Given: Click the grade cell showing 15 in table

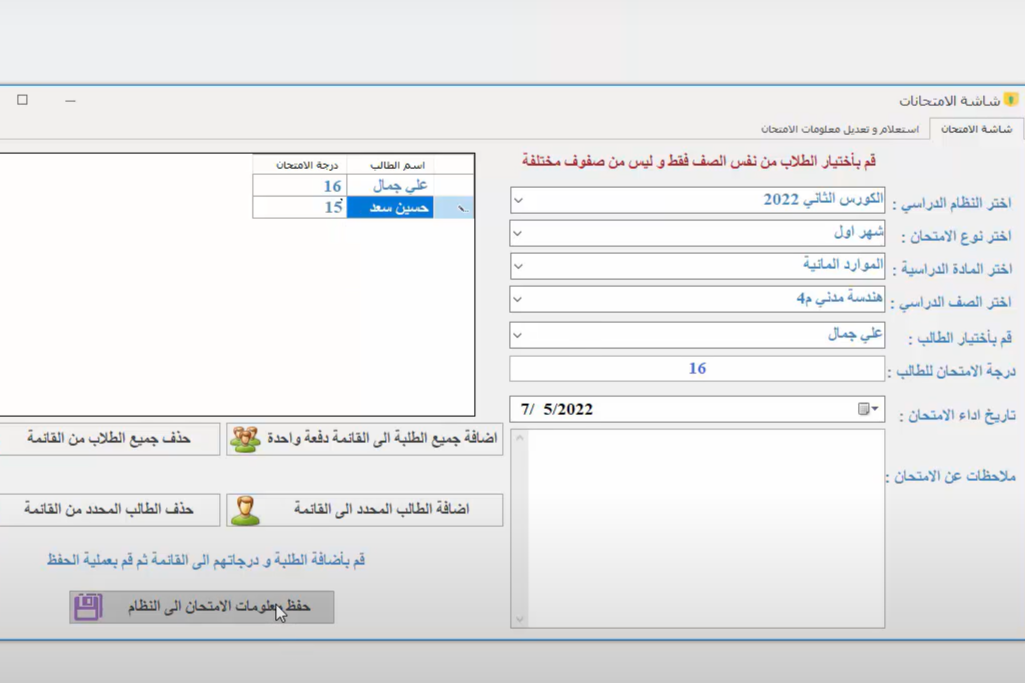Looking at the screenshot, I should click(x=299, y=208).
